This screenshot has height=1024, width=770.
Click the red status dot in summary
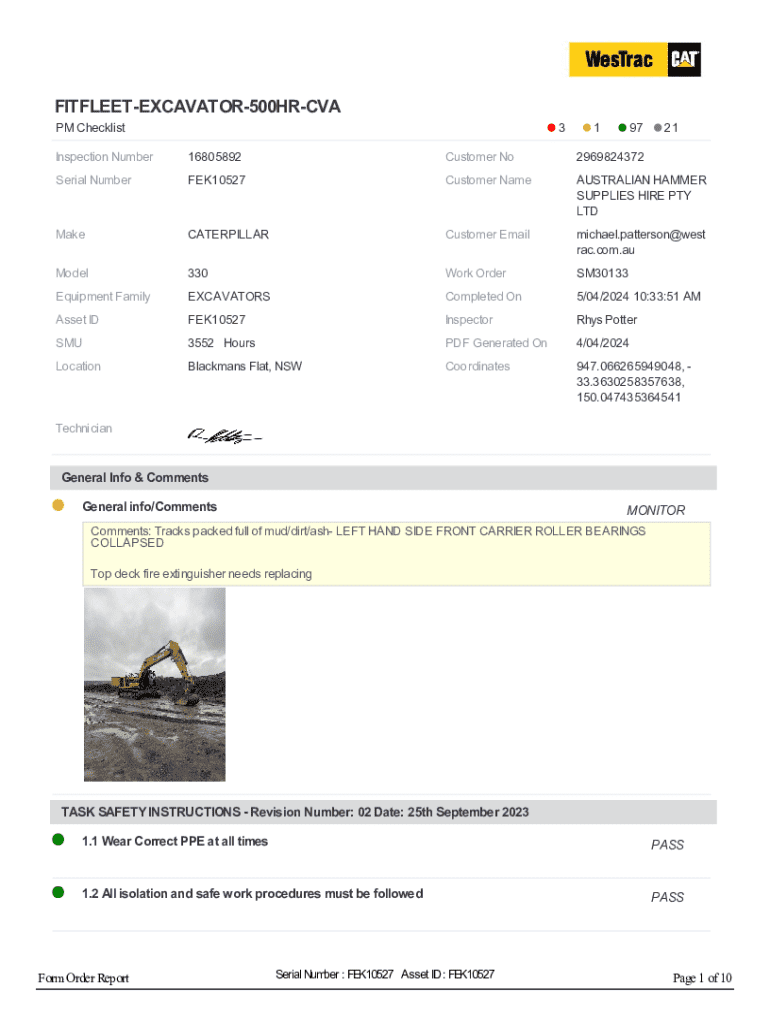pos(551,128)
